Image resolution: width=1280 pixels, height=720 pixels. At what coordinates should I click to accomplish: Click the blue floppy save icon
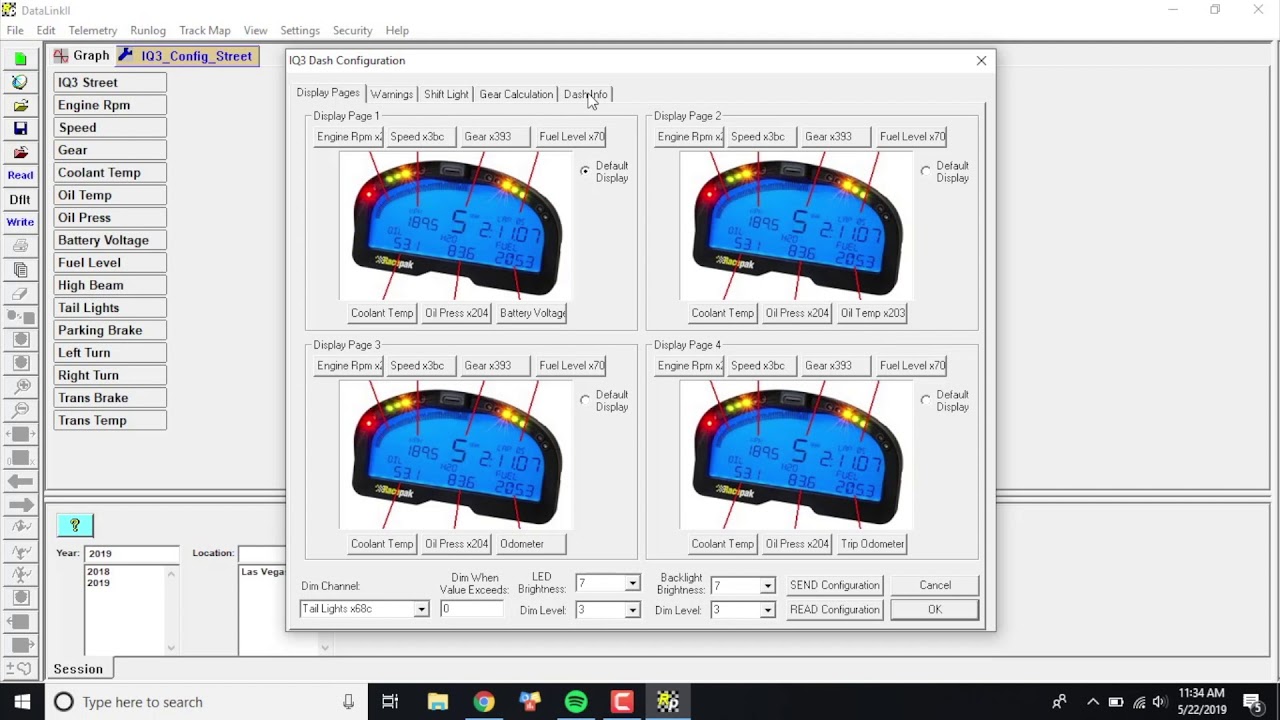(20, 128)
